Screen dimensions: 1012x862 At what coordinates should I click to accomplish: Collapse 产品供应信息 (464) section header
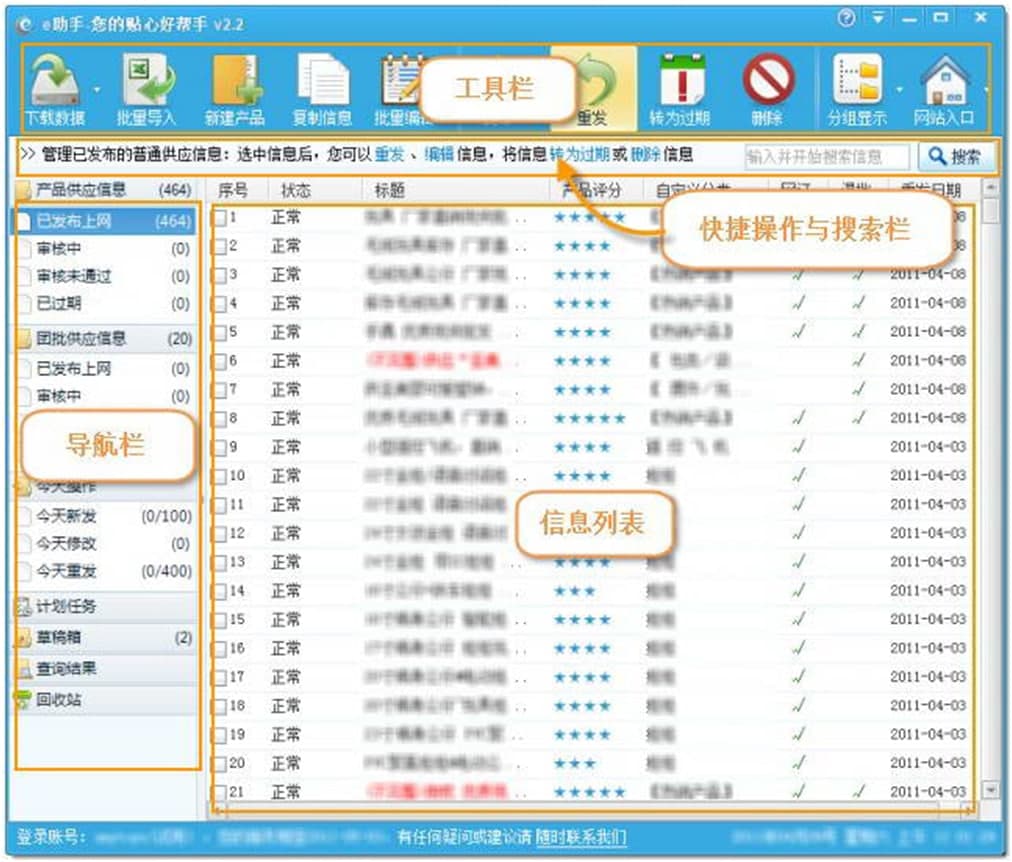105,190
